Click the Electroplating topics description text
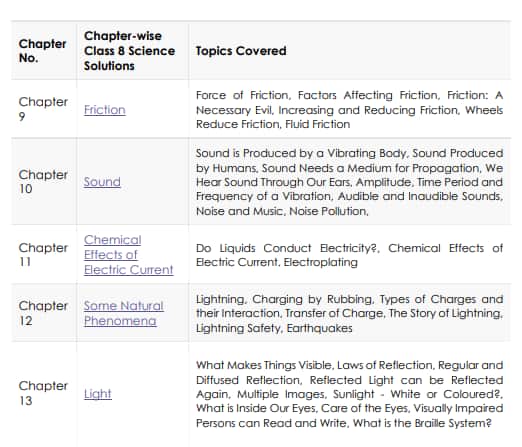The width and height of the screenshot is (522, 447). click(x=349, y=255)
